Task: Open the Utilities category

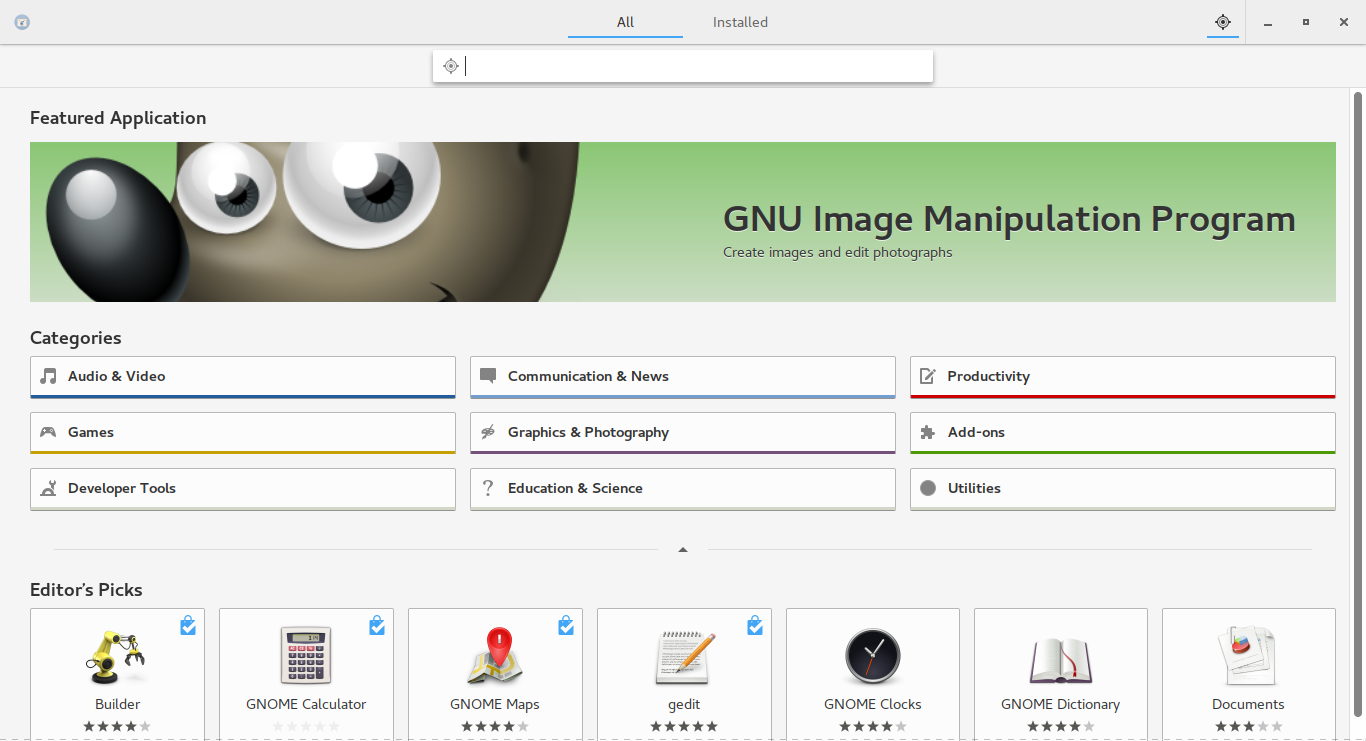Action: tap(1123, 489)
